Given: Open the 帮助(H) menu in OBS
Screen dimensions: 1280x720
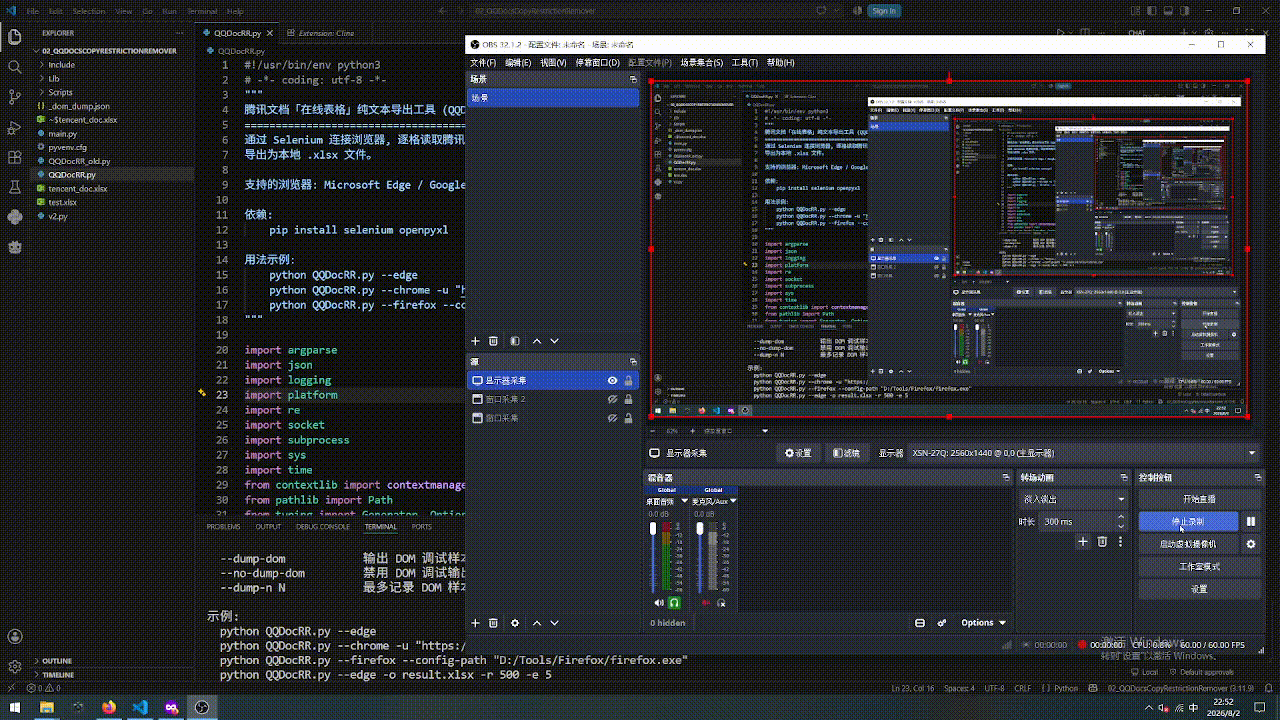Looking at the screenshot, I should [781, 62].
